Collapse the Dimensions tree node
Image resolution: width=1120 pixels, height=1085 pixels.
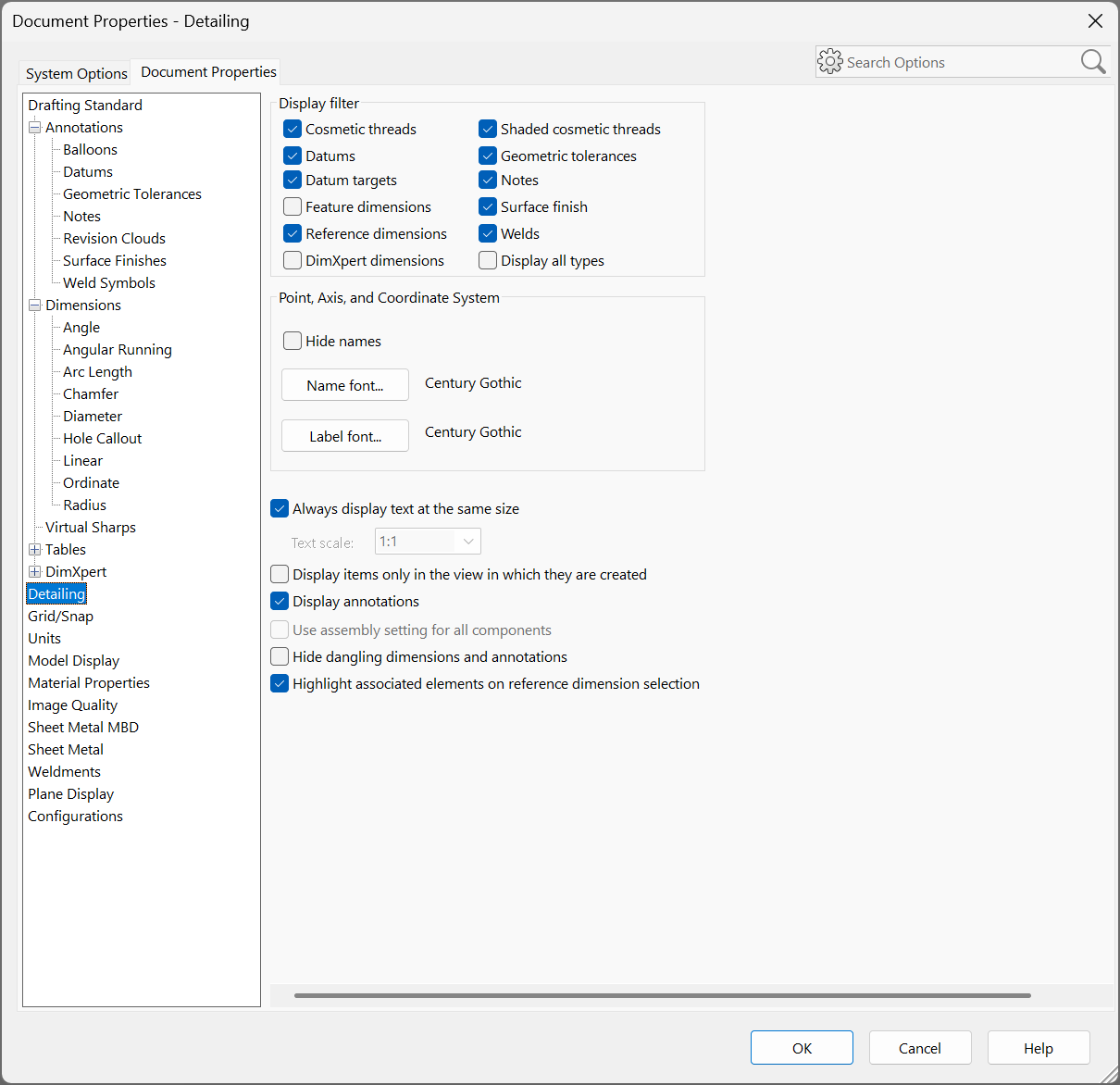pos(35,306)
